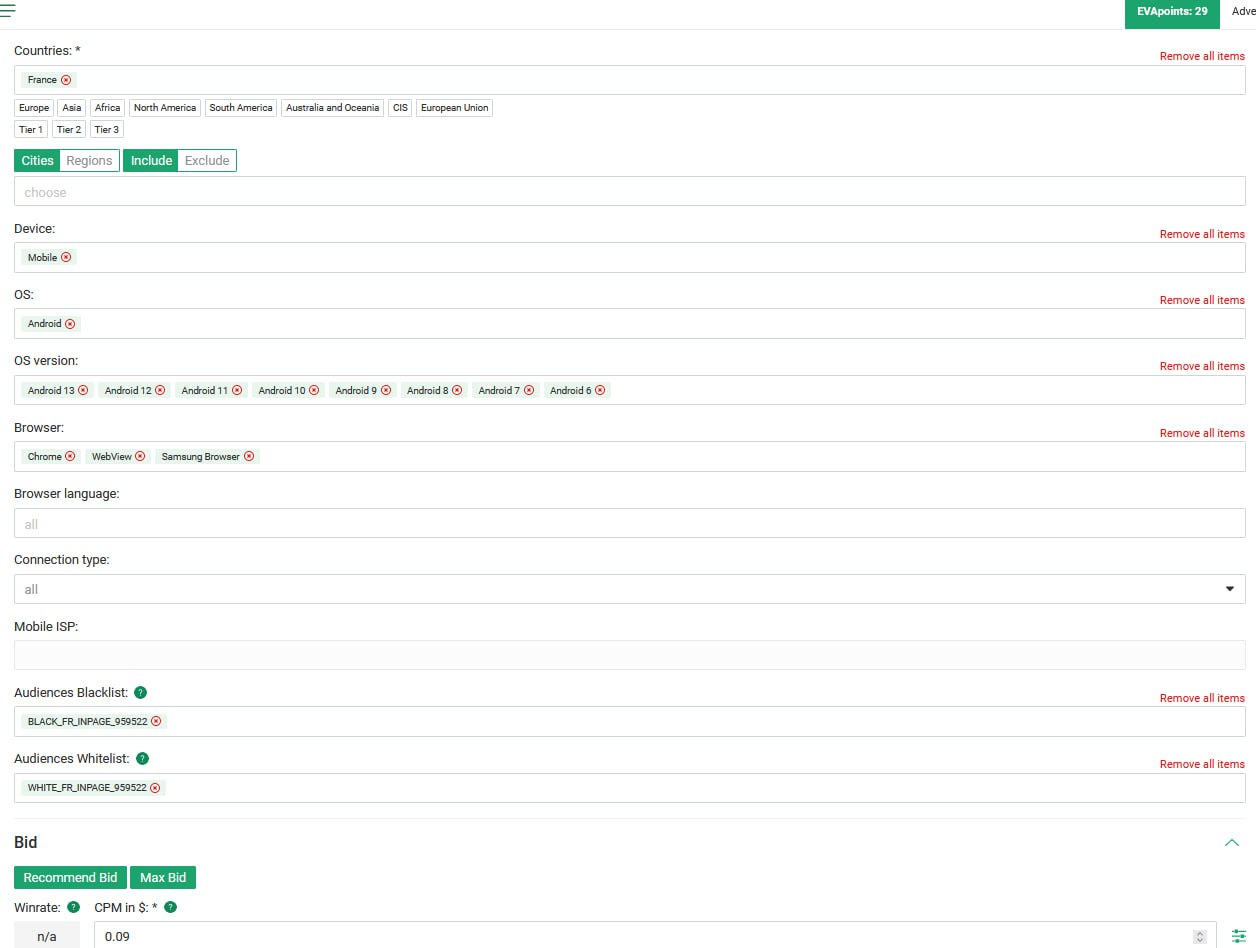The image size is (1256, 948).
Task: Click Max Bid button
Action: pos(163,878)
